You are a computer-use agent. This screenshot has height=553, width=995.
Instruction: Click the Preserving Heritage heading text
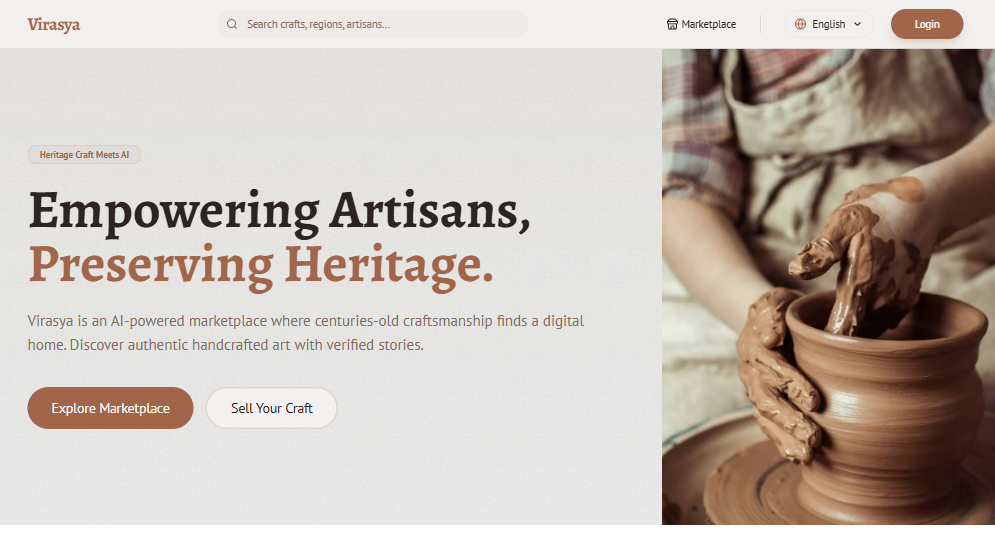[x=261, y=265]
